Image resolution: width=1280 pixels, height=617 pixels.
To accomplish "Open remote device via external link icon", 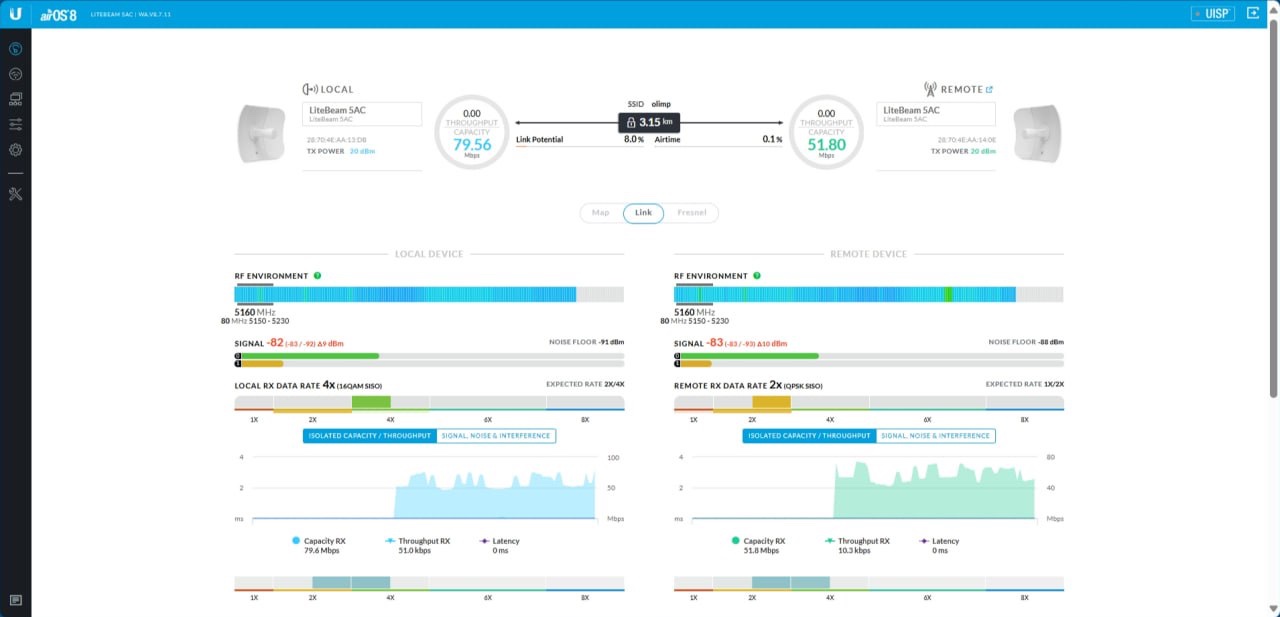I will [x=990, y=89].
